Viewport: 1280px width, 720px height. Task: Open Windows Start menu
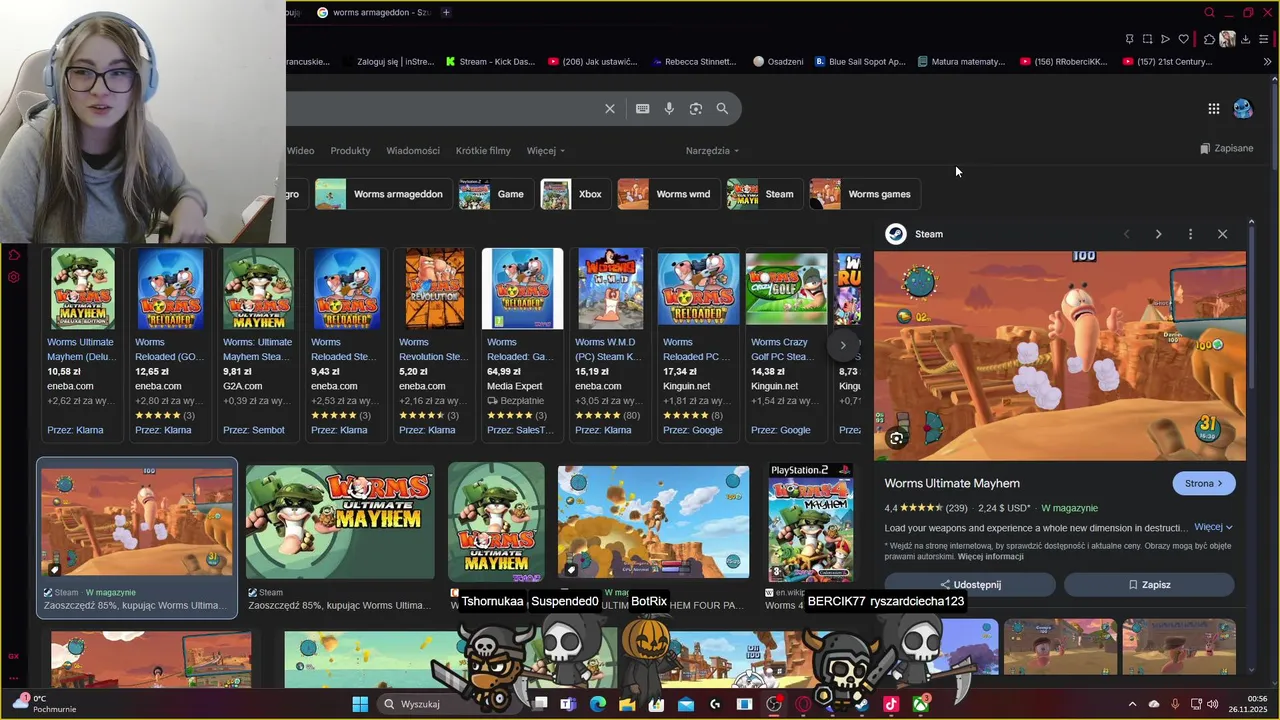[360, 704]
